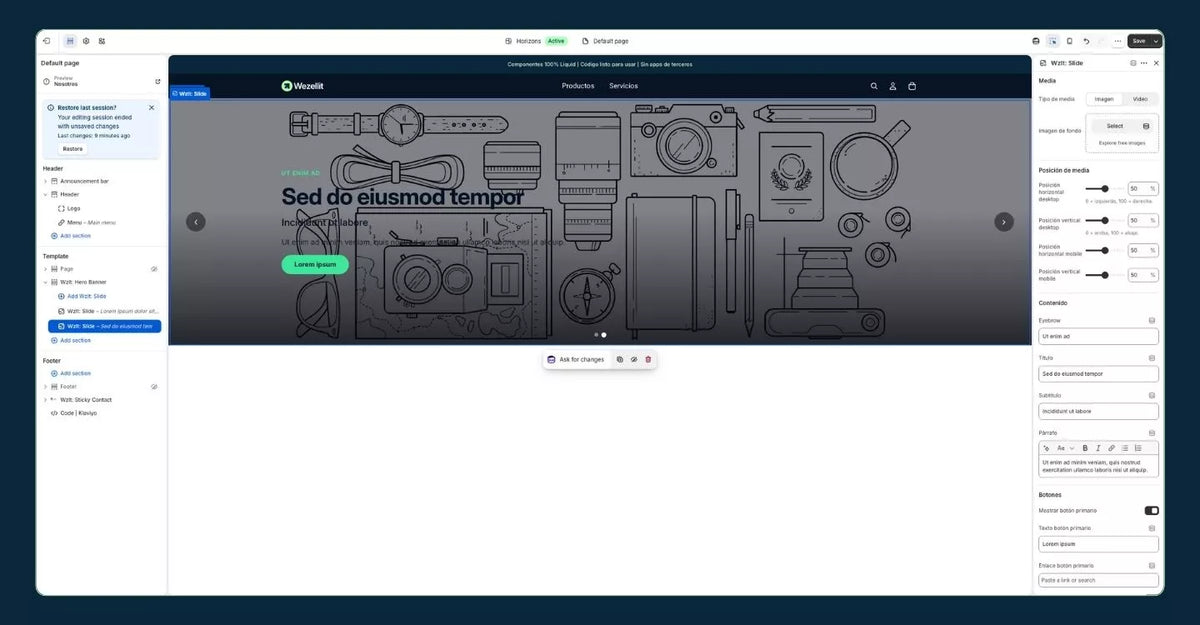
Task: Open the Apps embed icon
Action: pos(102,41)
